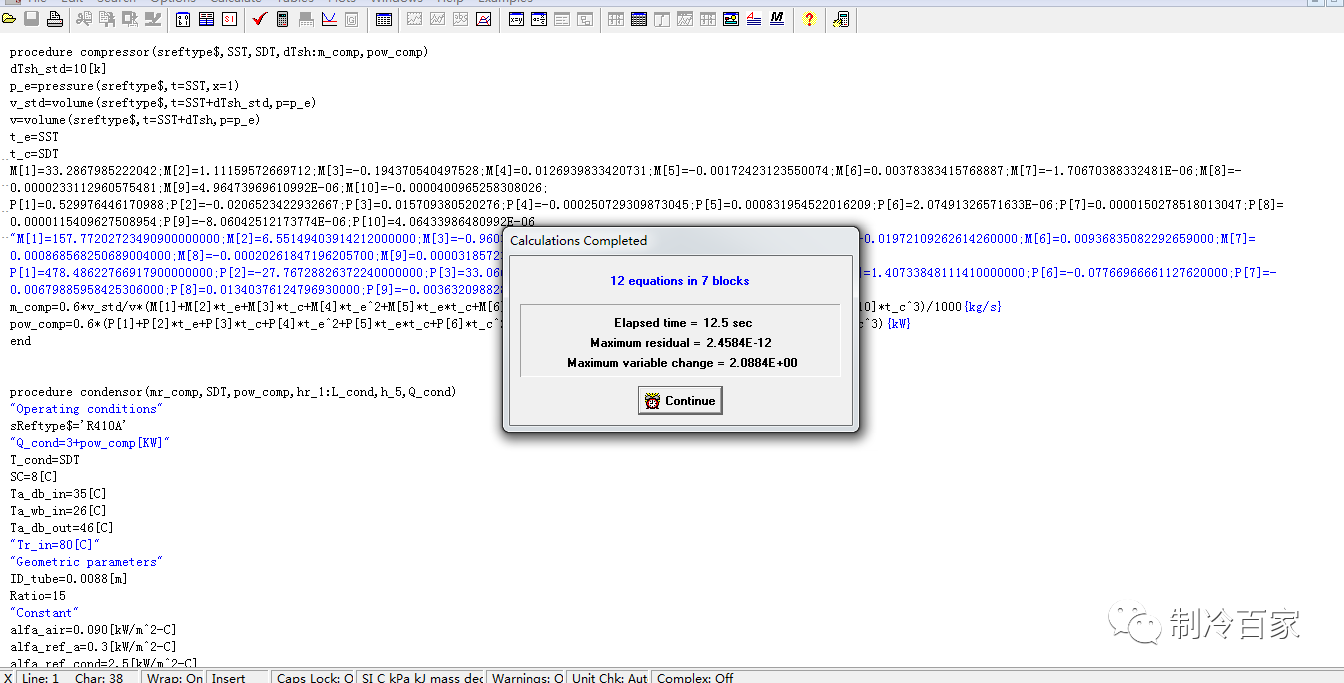Toggle the Complex: Off status setting

[x=695, y=678]
